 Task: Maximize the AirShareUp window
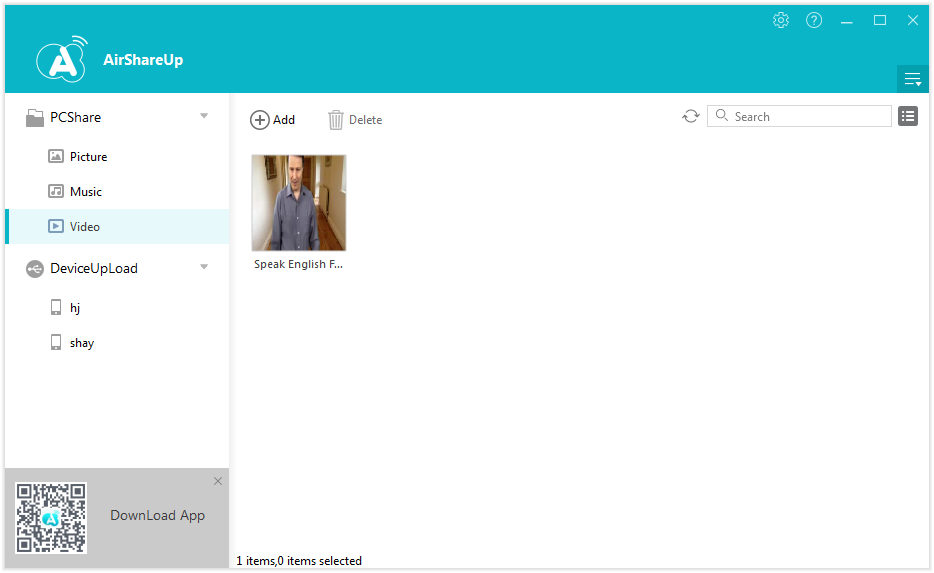[x=880, y=20]
